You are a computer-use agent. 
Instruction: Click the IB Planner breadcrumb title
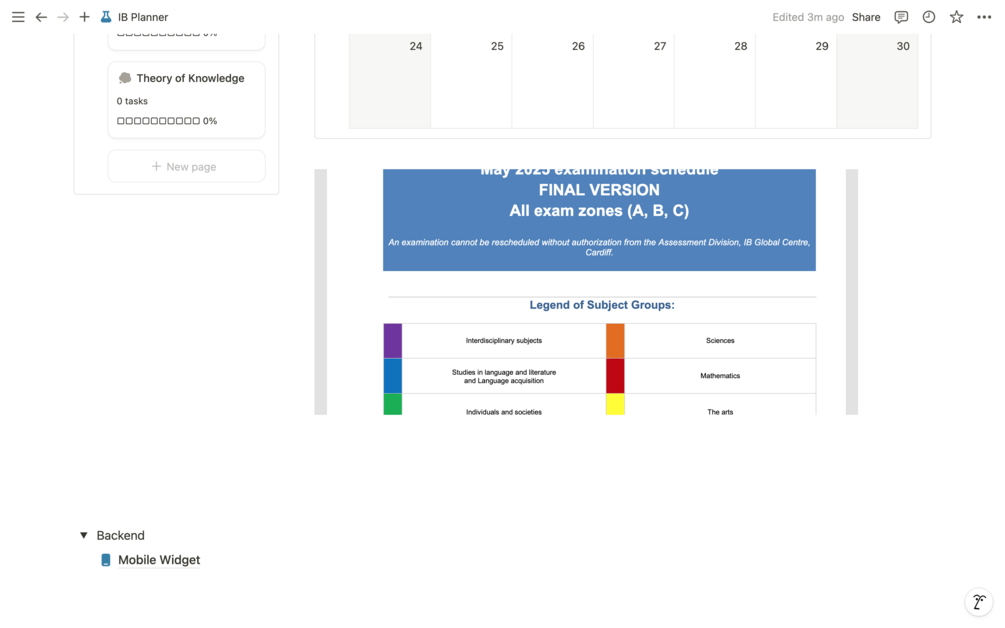(x=141, y=16)
